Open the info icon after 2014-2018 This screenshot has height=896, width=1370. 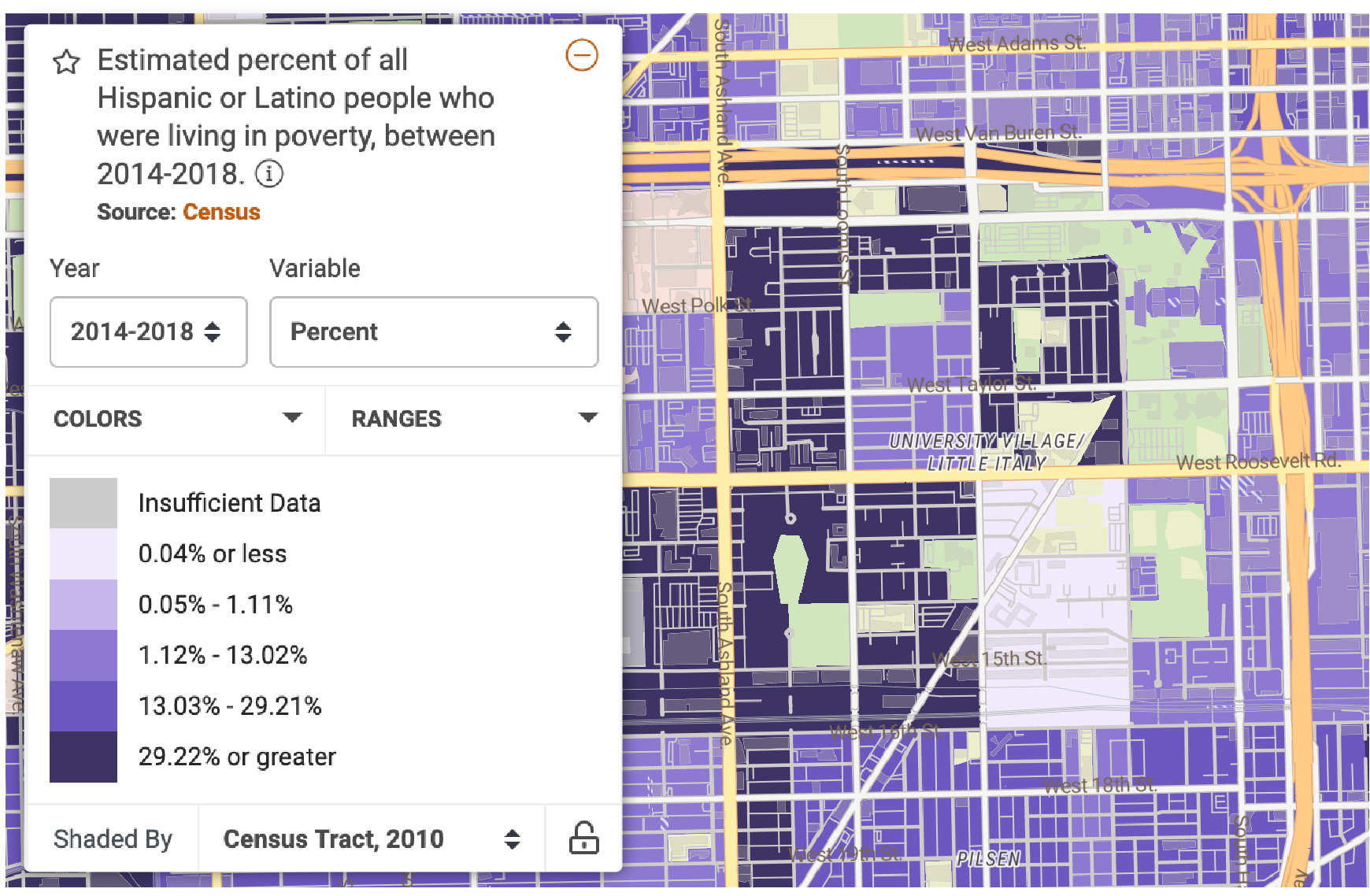[269, 173]
